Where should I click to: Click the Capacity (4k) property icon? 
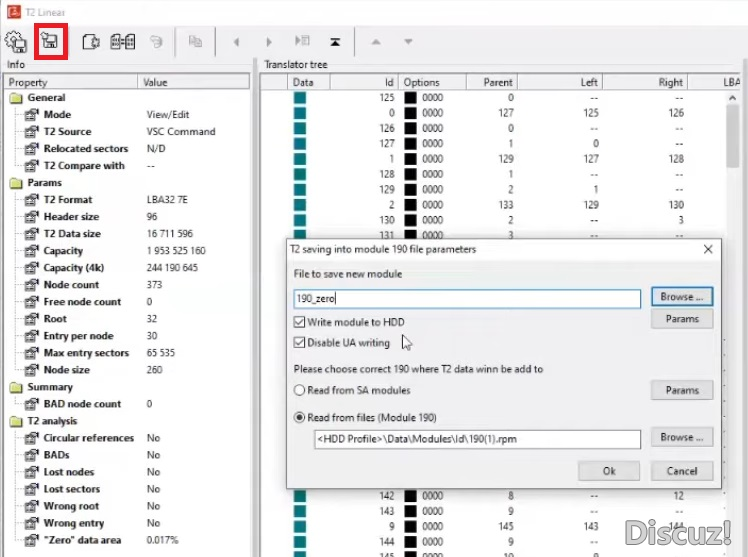[31, 268]
